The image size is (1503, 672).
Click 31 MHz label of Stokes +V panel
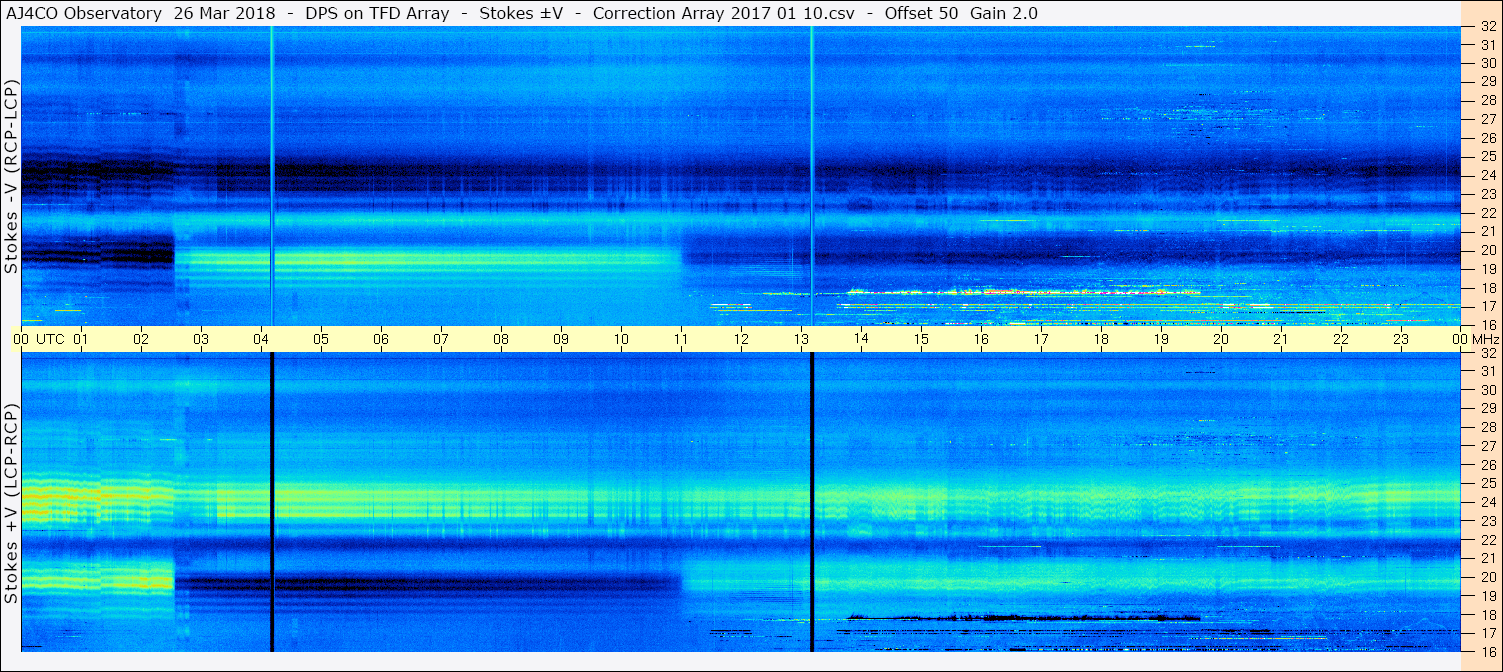pyautogui.click(x=1487, y=371)
